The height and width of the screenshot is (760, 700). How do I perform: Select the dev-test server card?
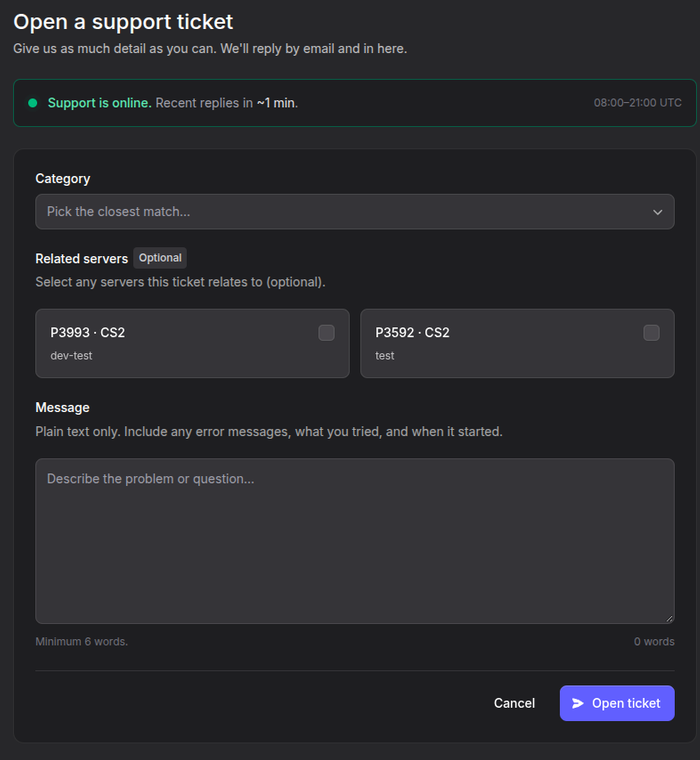coord(192,343)
